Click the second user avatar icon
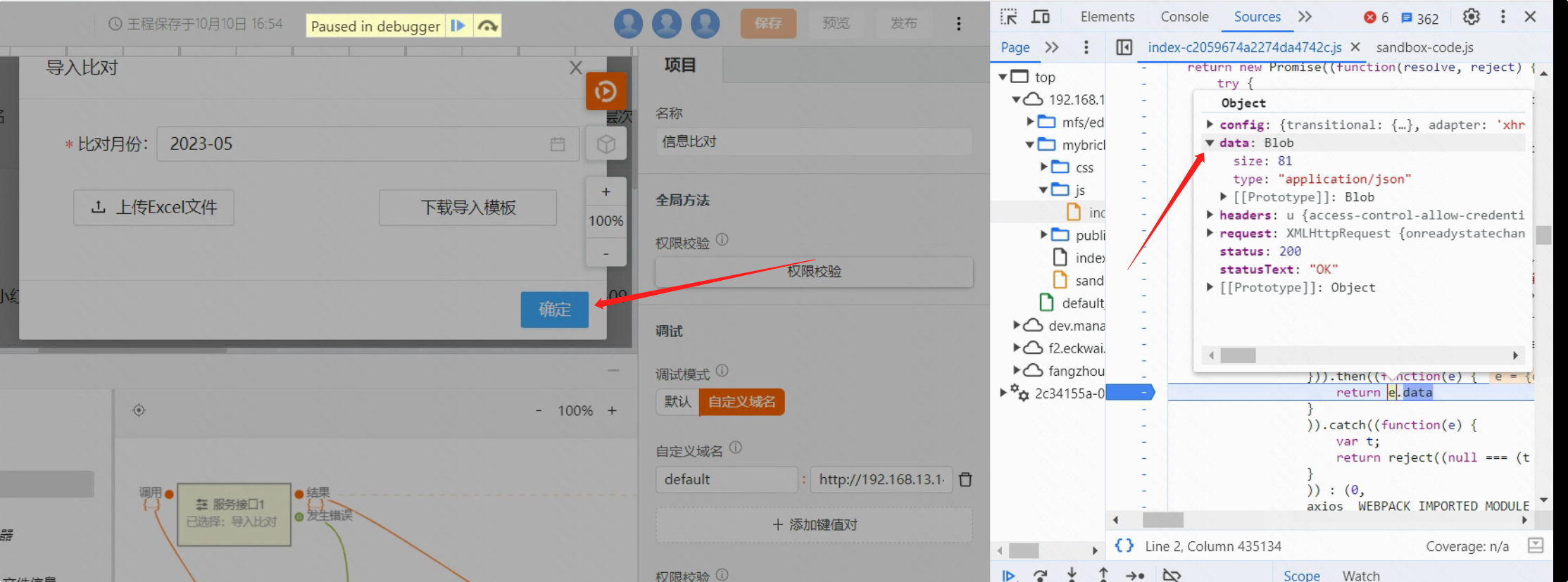Image resolution: width=1568 pixels, height=582 pixels. tap(667, 24)
